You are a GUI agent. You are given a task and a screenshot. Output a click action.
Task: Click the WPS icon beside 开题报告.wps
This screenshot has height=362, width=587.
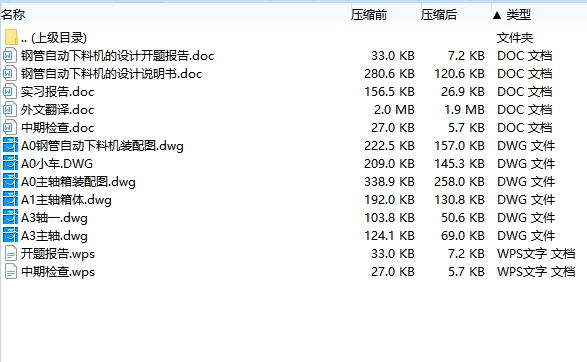tap(11, 253)
